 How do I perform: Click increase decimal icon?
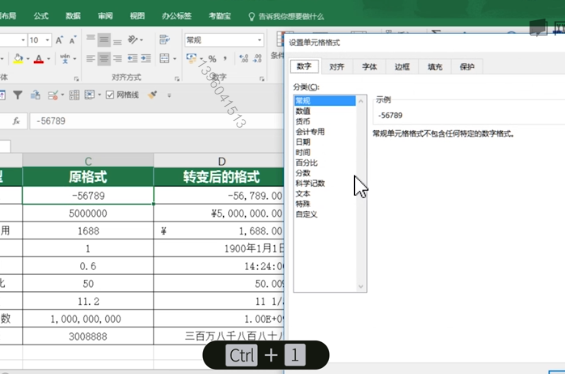point(244,58)
